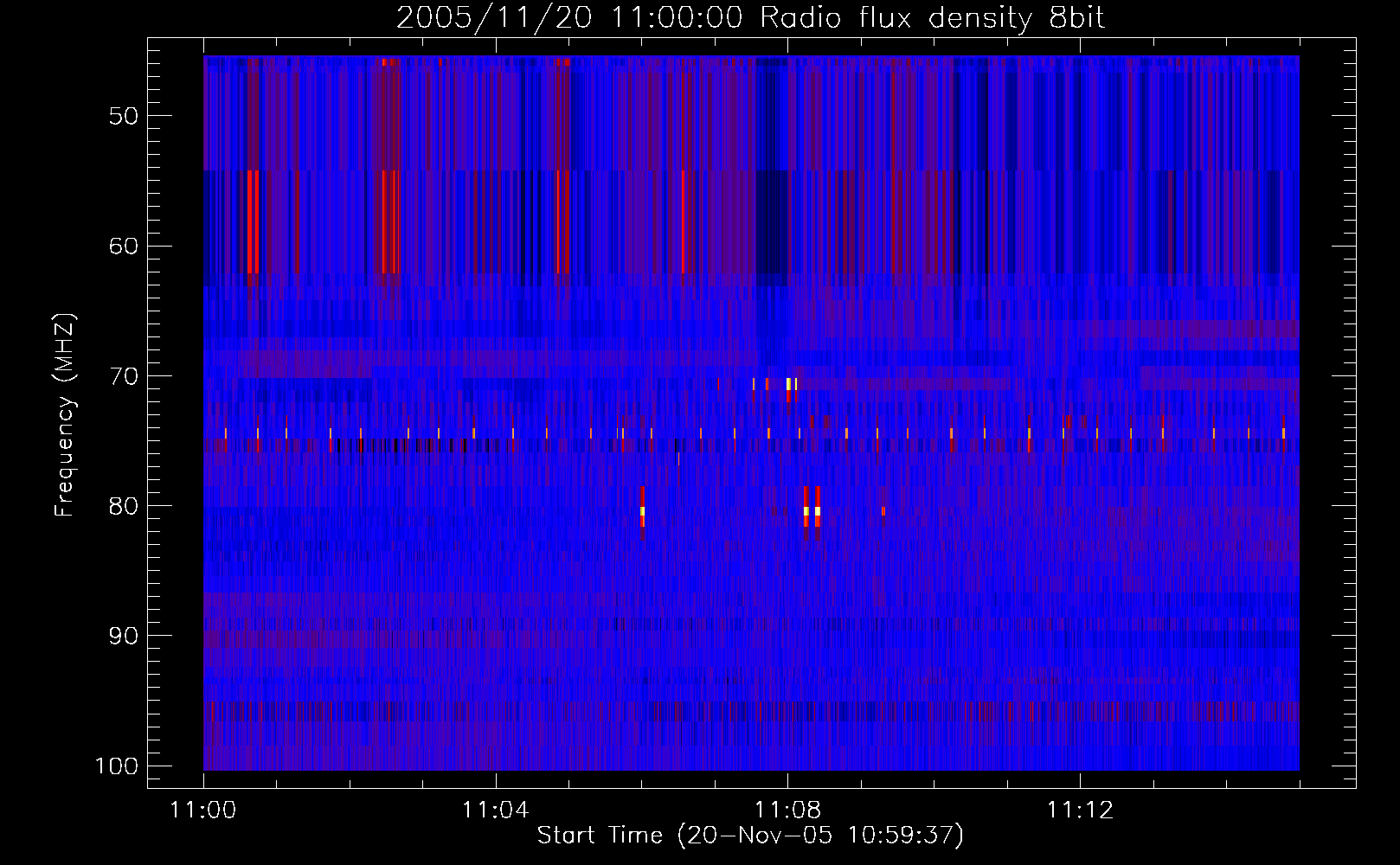The width and height of the screenshot is (1400, 865).
Task: Click the 11:04 time tick label
Action: 495,811
